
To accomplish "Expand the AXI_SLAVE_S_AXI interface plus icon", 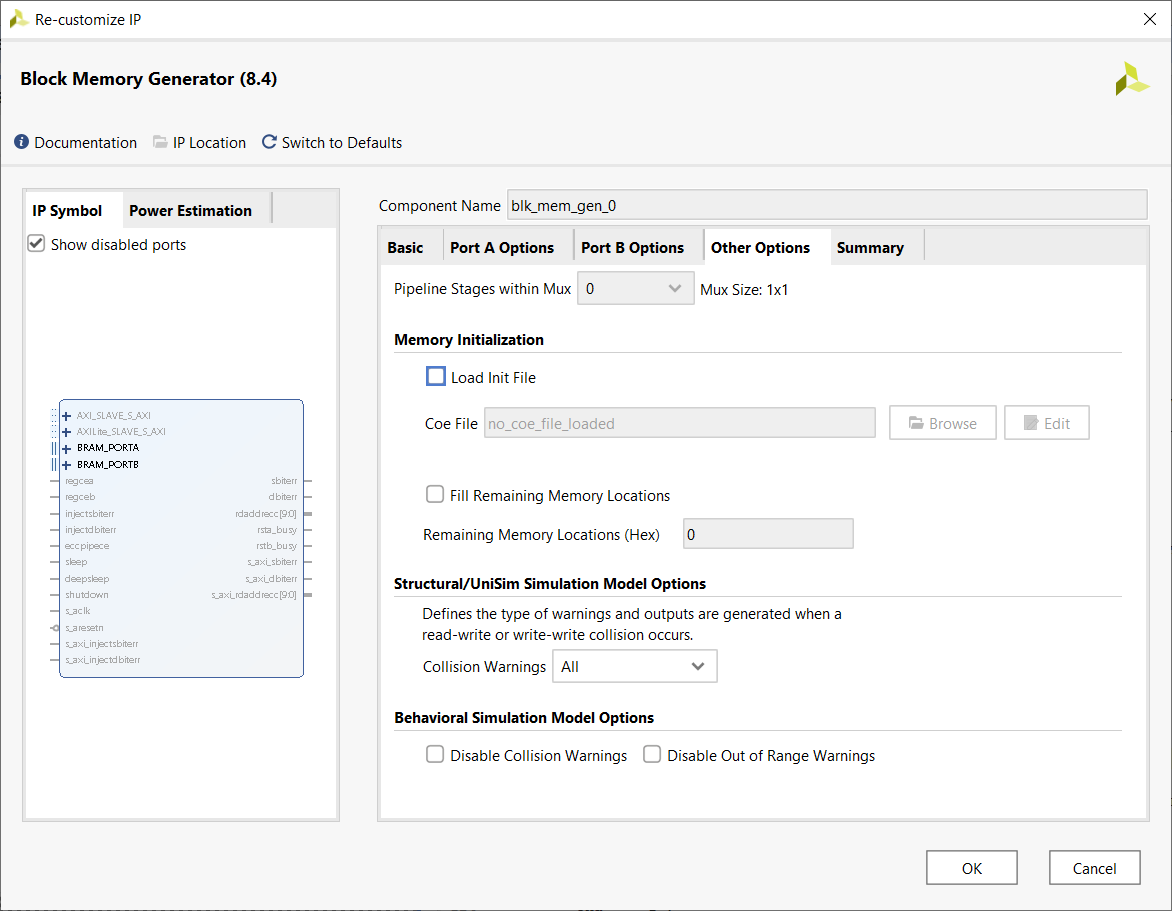I will [67, 416].
